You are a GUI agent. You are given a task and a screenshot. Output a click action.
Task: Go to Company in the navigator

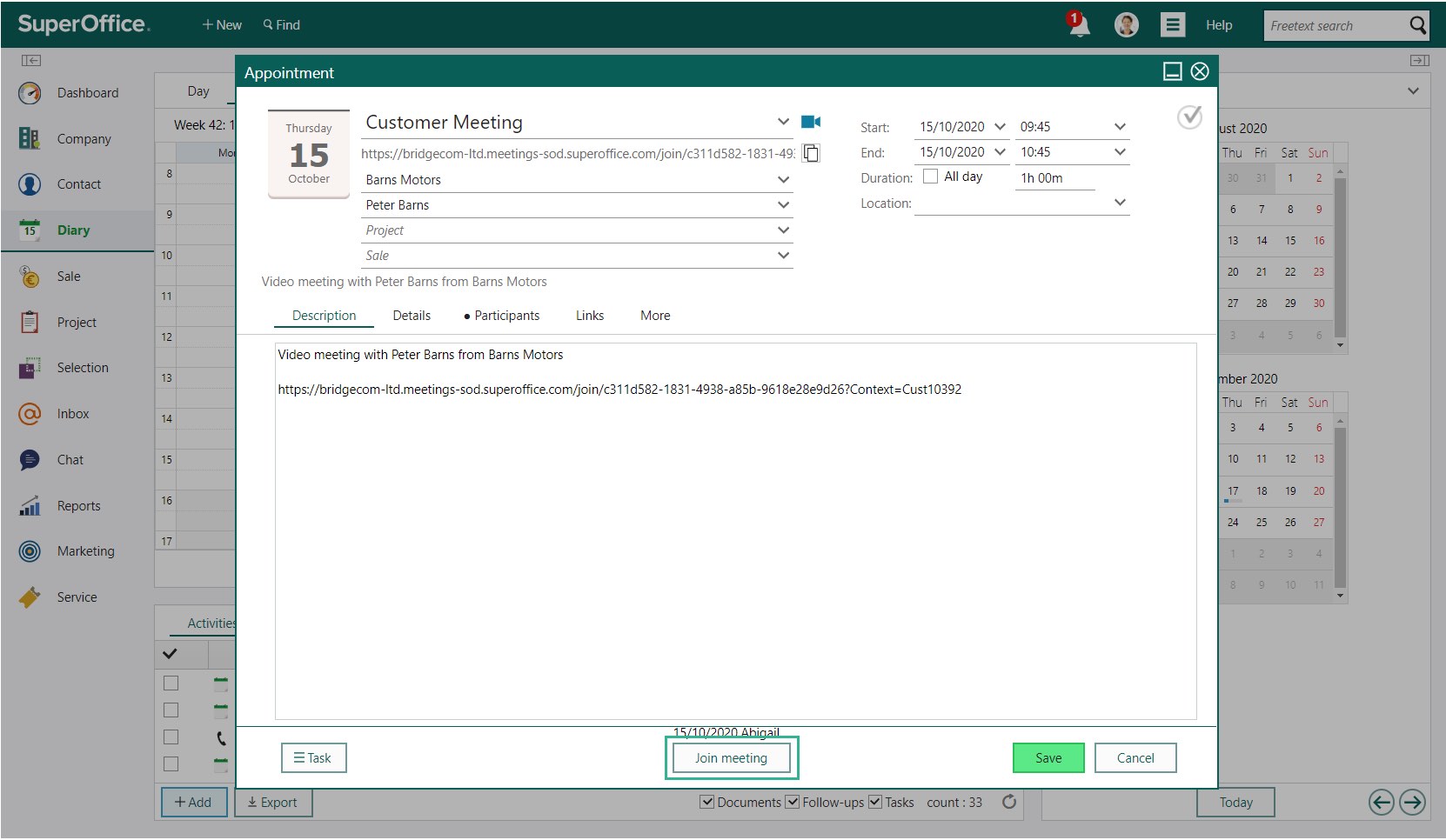point(77,139)
